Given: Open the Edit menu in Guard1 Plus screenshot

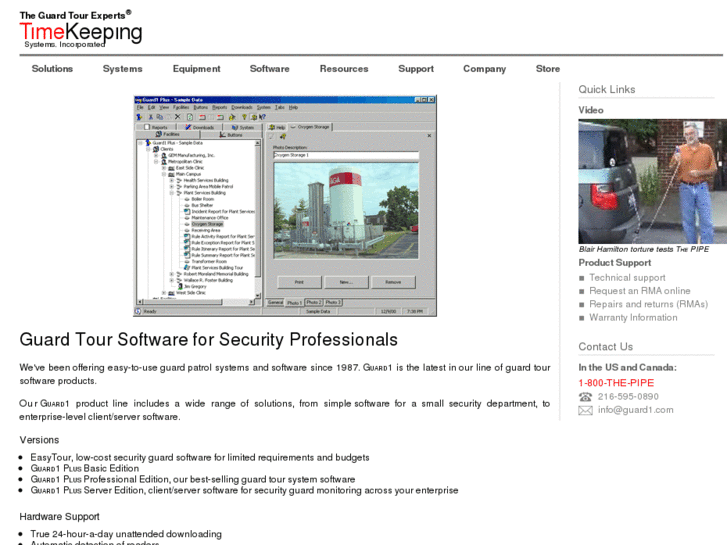Looking at the screenshot, I should point(152,107).
